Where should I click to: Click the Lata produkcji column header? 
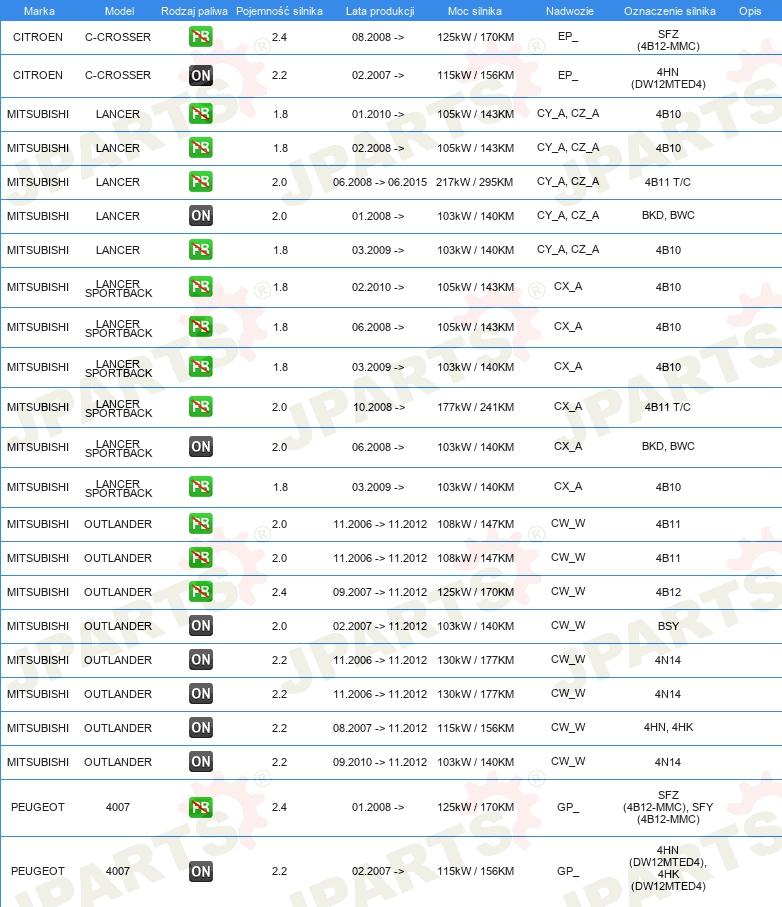[x=380, y=11]
